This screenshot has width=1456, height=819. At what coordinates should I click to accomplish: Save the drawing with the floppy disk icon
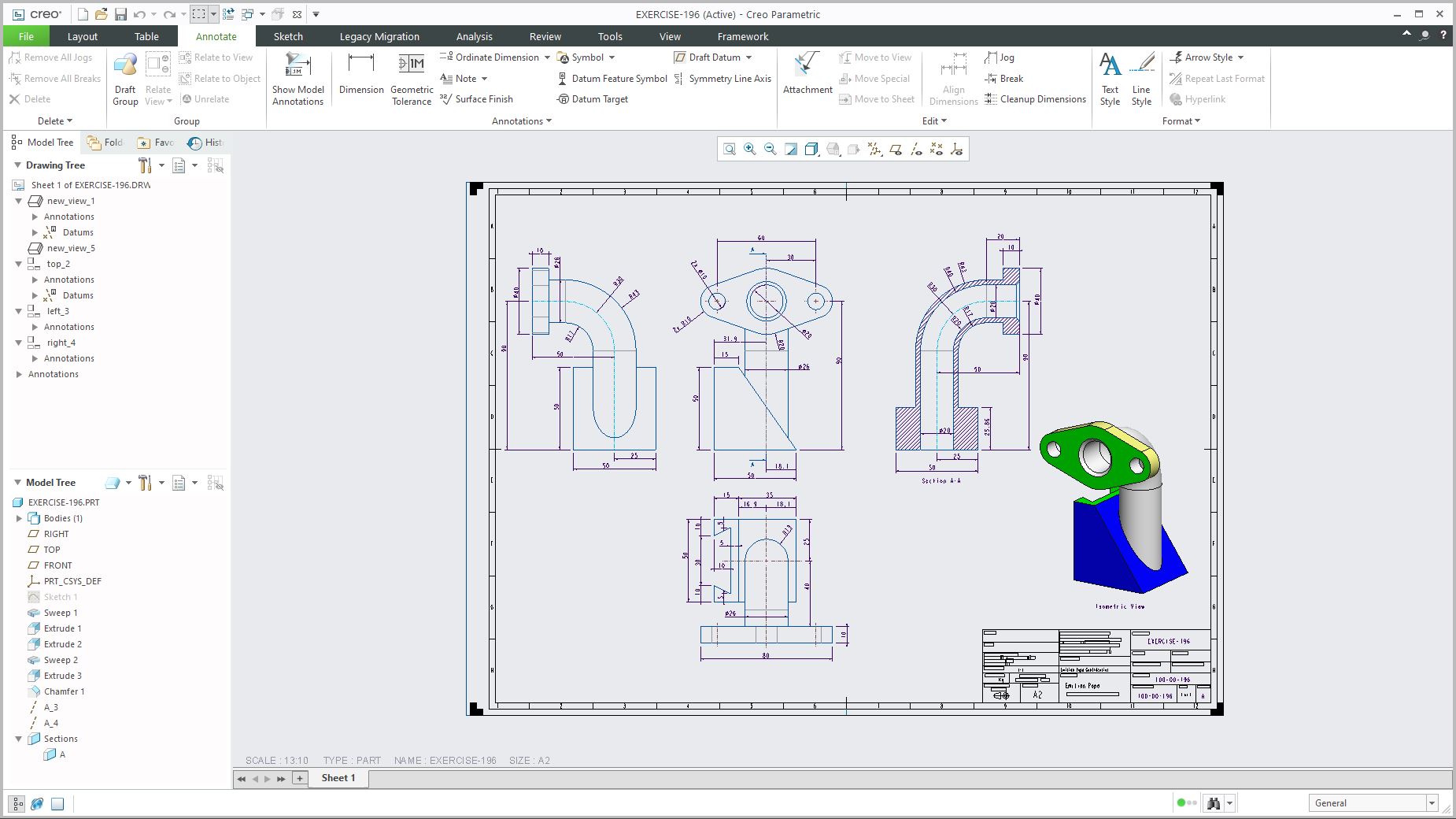coord(120,14)
